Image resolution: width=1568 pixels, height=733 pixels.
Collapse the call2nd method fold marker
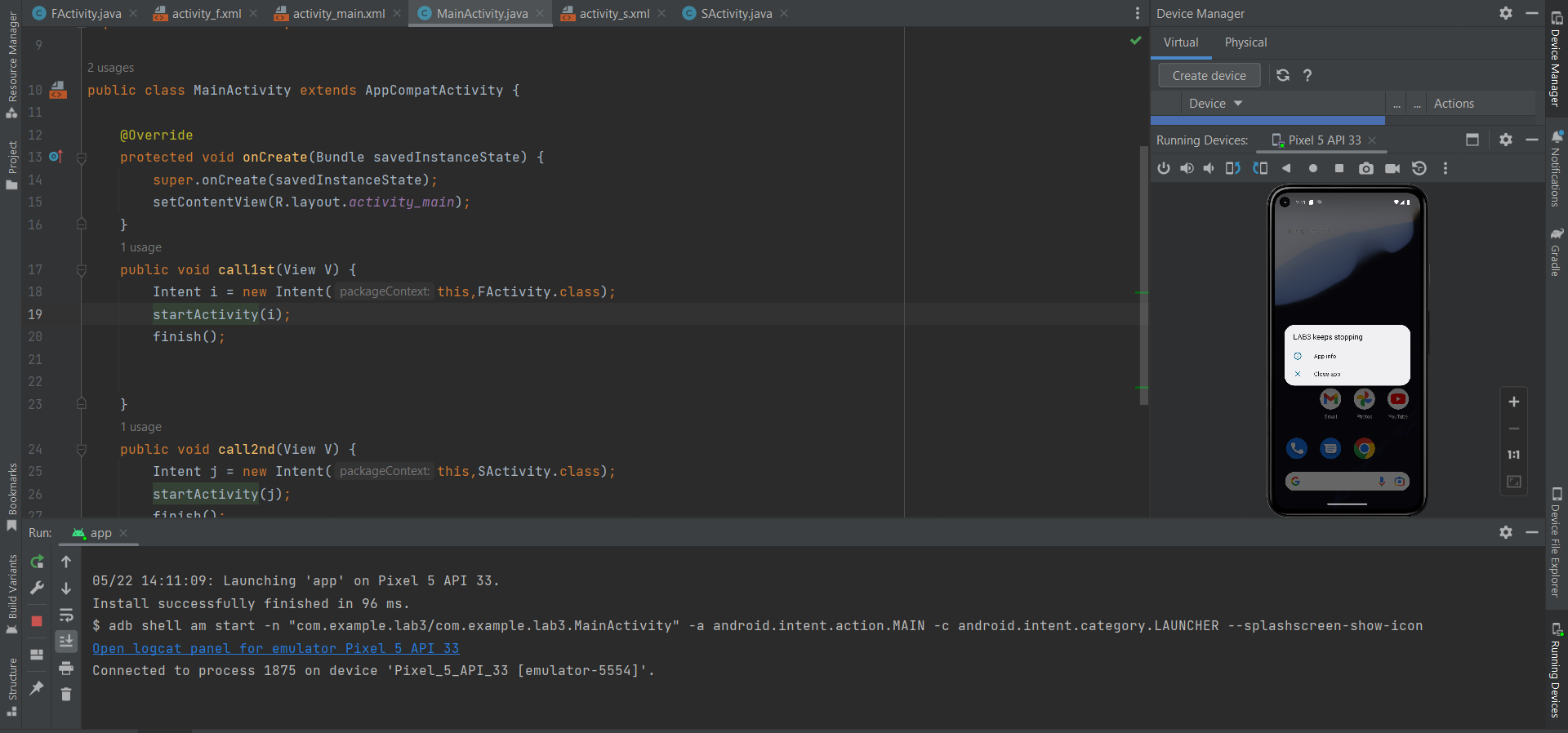(82, 449)
